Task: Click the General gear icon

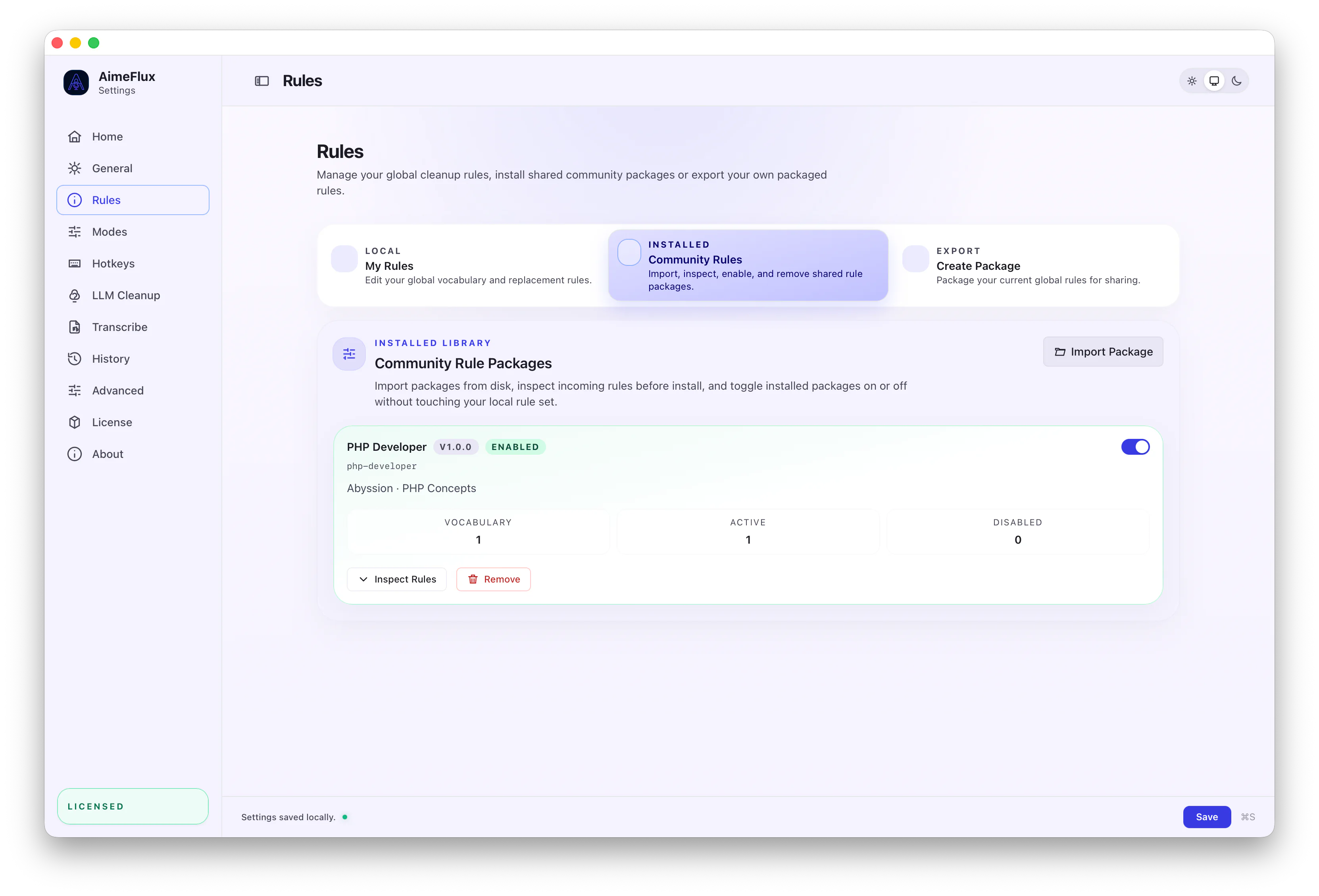Action: tap(74, 169)
